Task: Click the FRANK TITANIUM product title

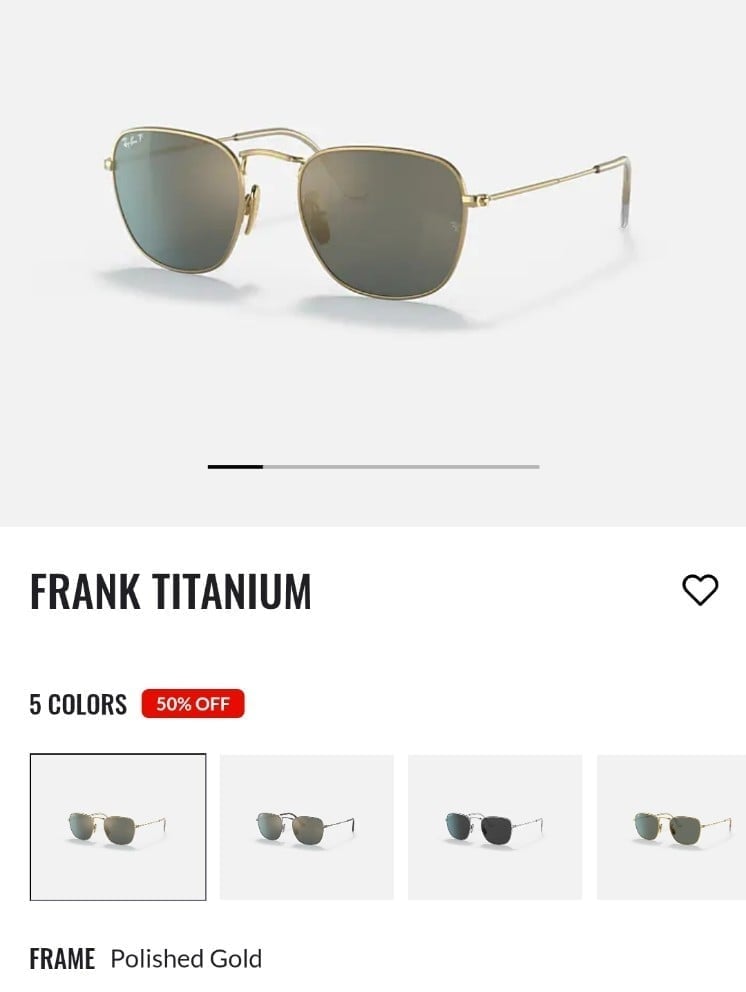Action: (170, 592)
